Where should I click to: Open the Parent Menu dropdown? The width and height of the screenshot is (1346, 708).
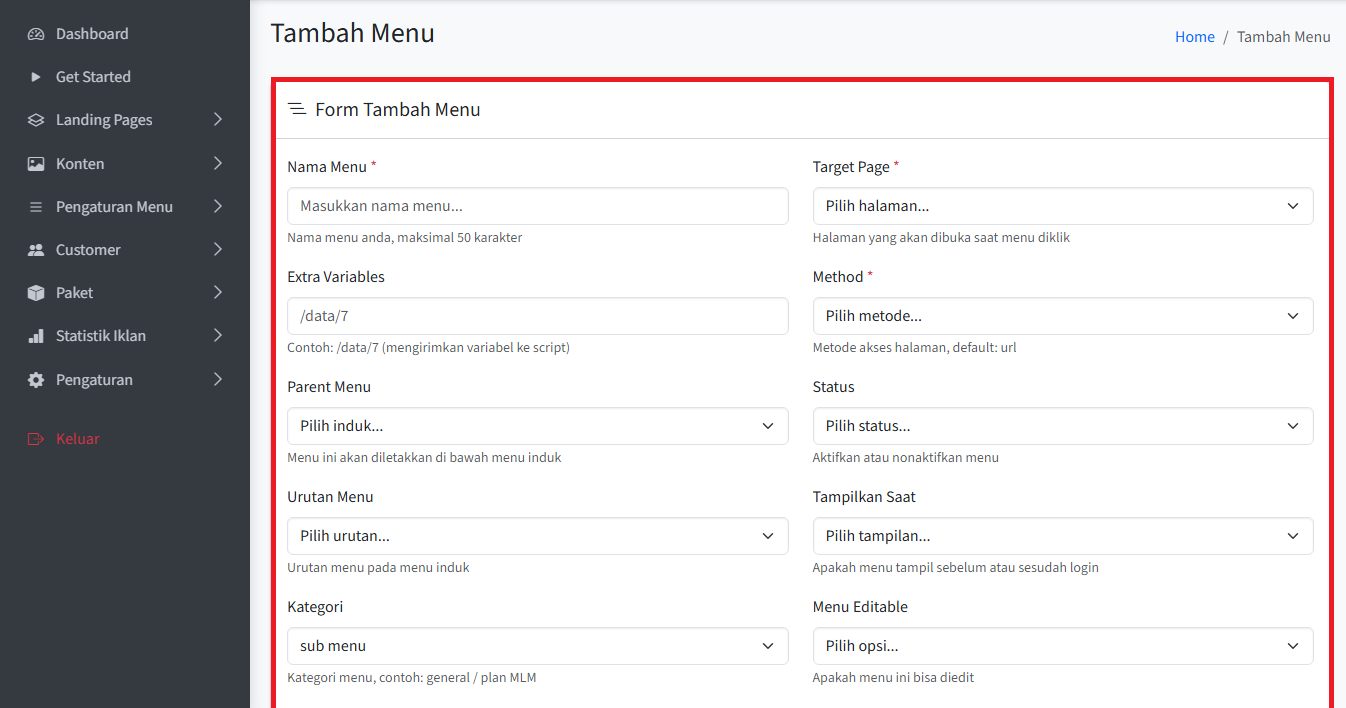click(537, 426)
